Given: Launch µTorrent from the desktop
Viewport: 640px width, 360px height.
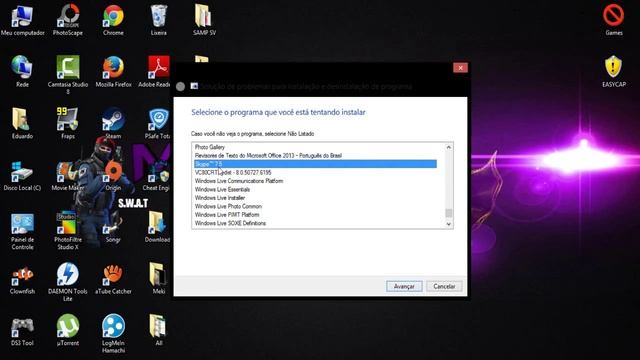Looking at the screenshot, I should tap(68, 331).
